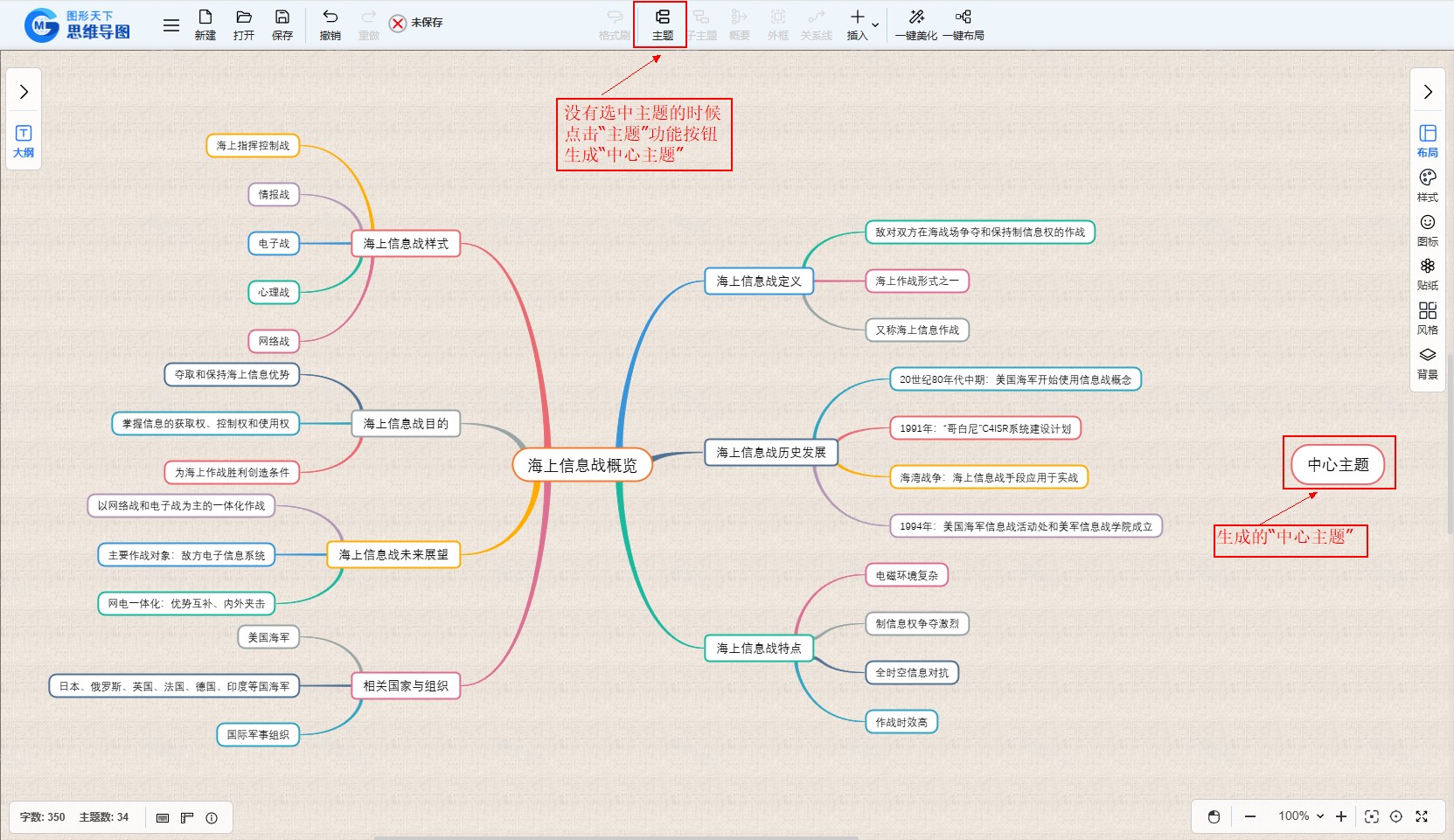Open the 100% zoom level dropdown

(1300, 816)
